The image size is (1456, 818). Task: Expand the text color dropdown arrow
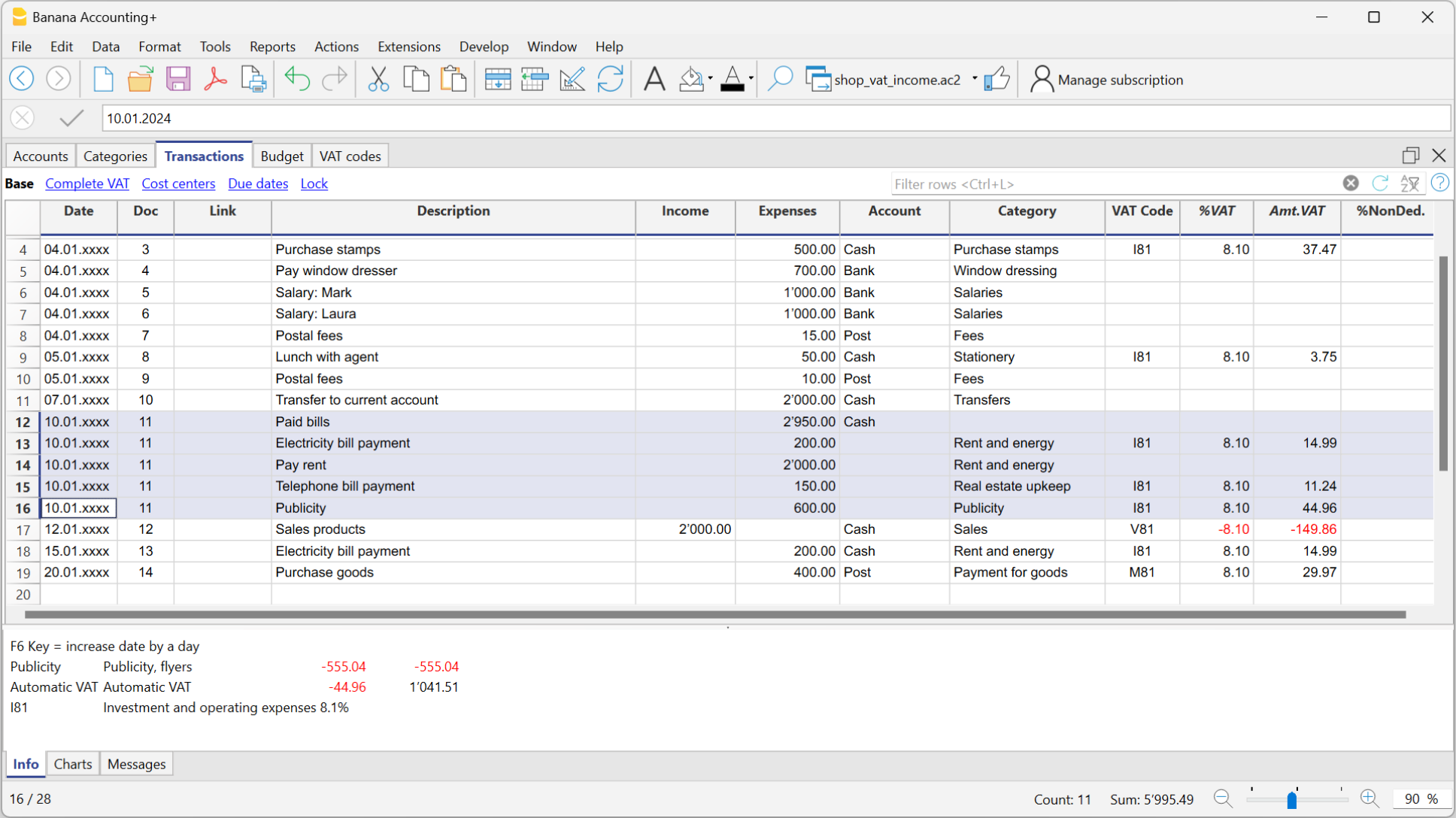(751, 79)
